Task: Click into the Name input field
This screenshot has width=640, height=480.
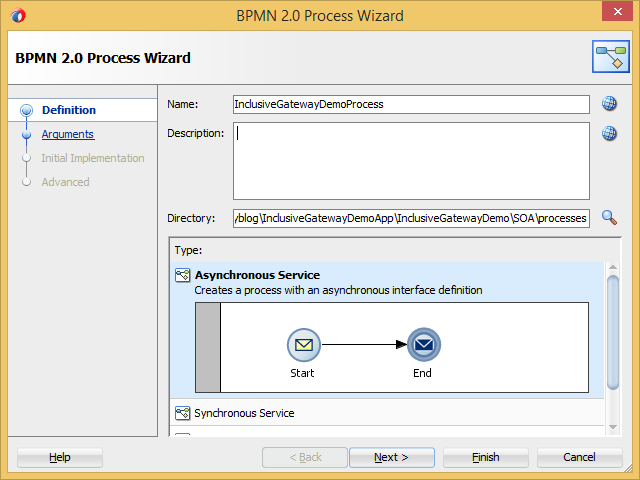Action: (x=411, y=104)
